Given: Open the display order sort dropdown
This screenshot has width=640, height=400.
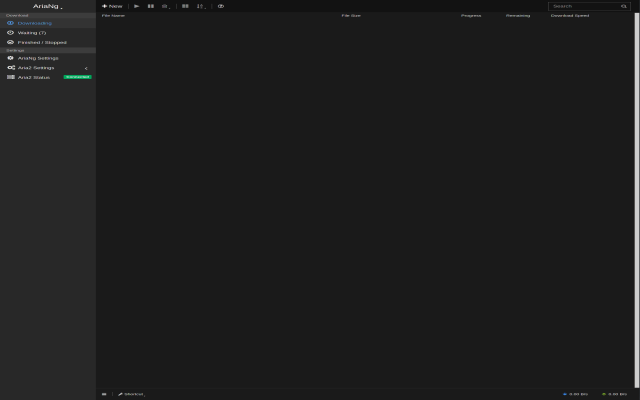Looking at the screenshot, I should pyautogui.click(x=201, y=6).
